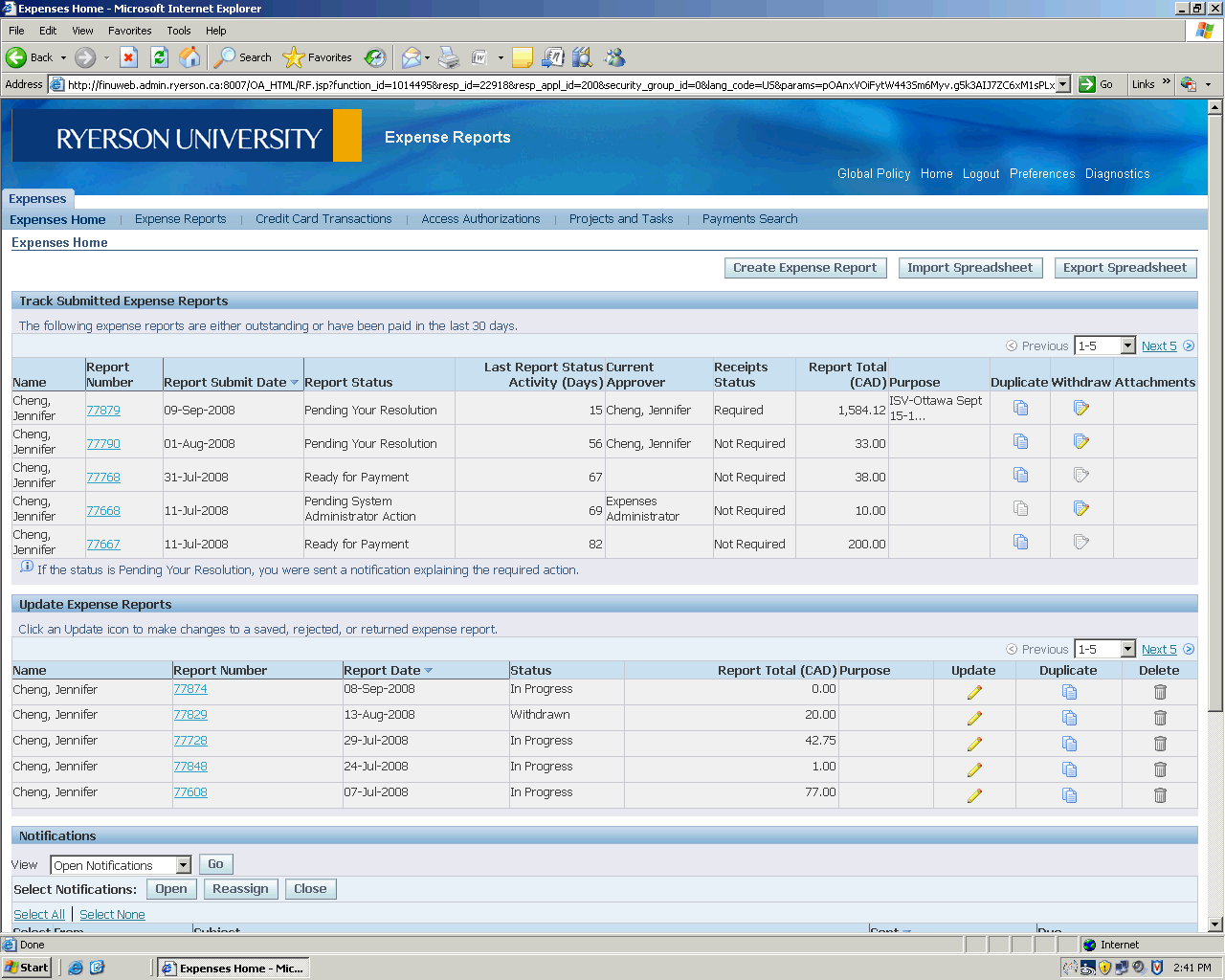Click the Create Expense Report button
This screenshot has height=980, width=1225.
pos(805,268)
